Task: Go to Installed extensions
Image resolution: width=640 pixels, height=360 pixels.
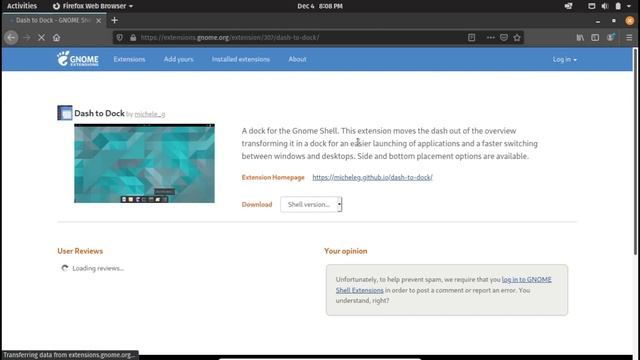Action: pyautogui.click(x=241, y=59)
